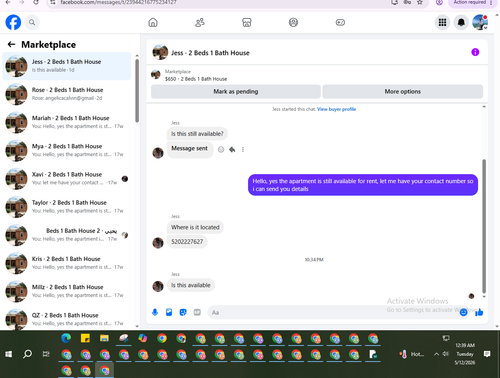This screenshot has height=378, width=500.
Task: Open the Taylor - 2 Beds 1 Bath House conversation
Action: pos(67,207)
